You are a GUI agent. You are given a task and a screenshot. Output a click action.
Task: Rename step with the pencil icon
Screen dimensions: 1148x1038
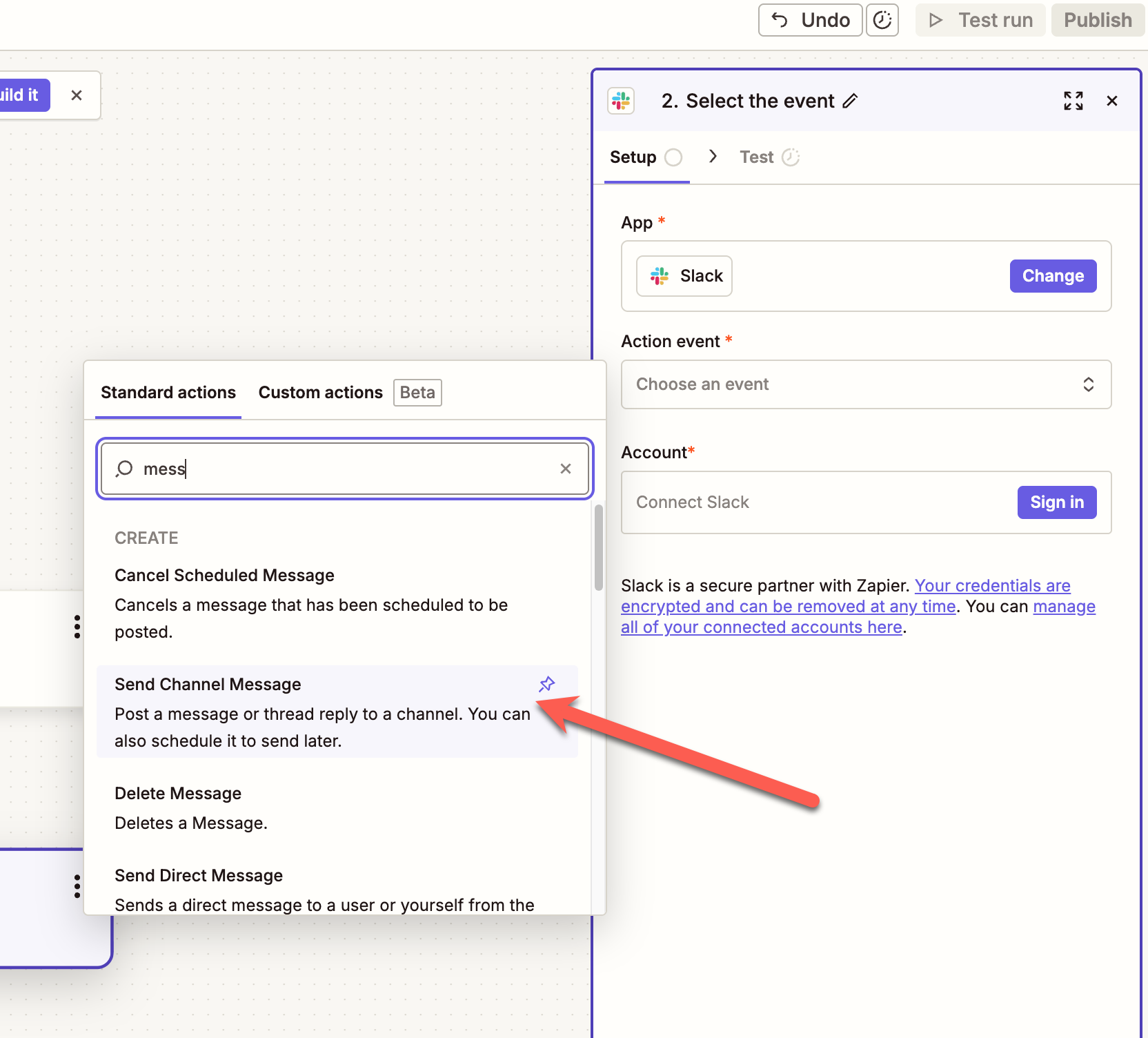click(x=851, y=101)
